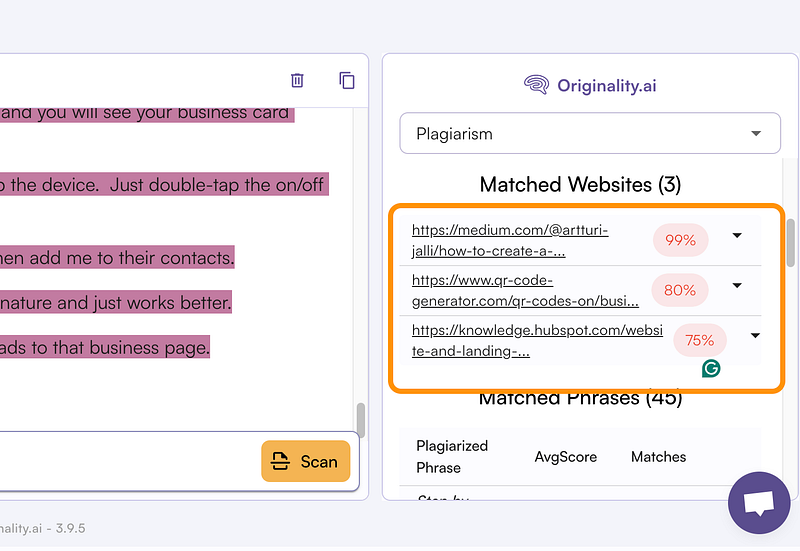Copy text with the copy icon
This screenshot has height=551, width=800.
pos(347,80)
